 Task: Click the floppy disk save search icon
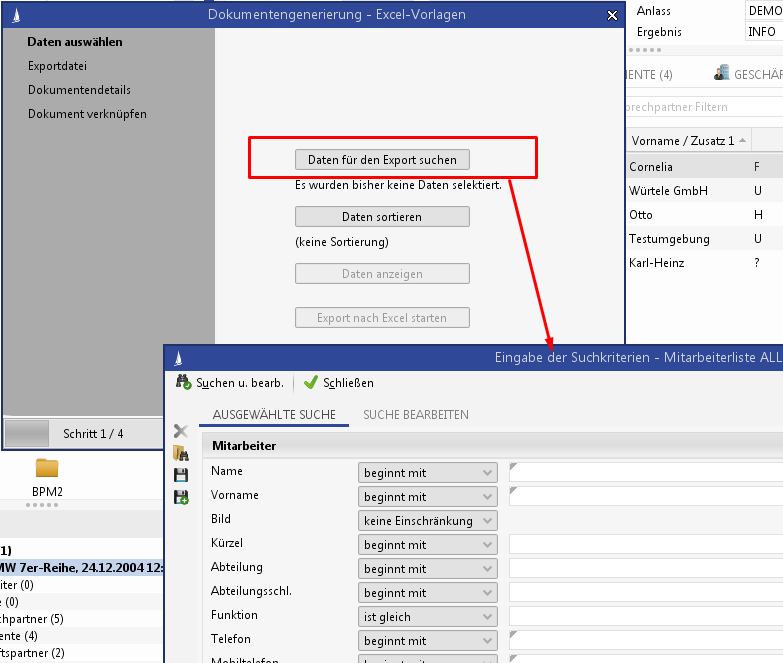click(181, 475)
